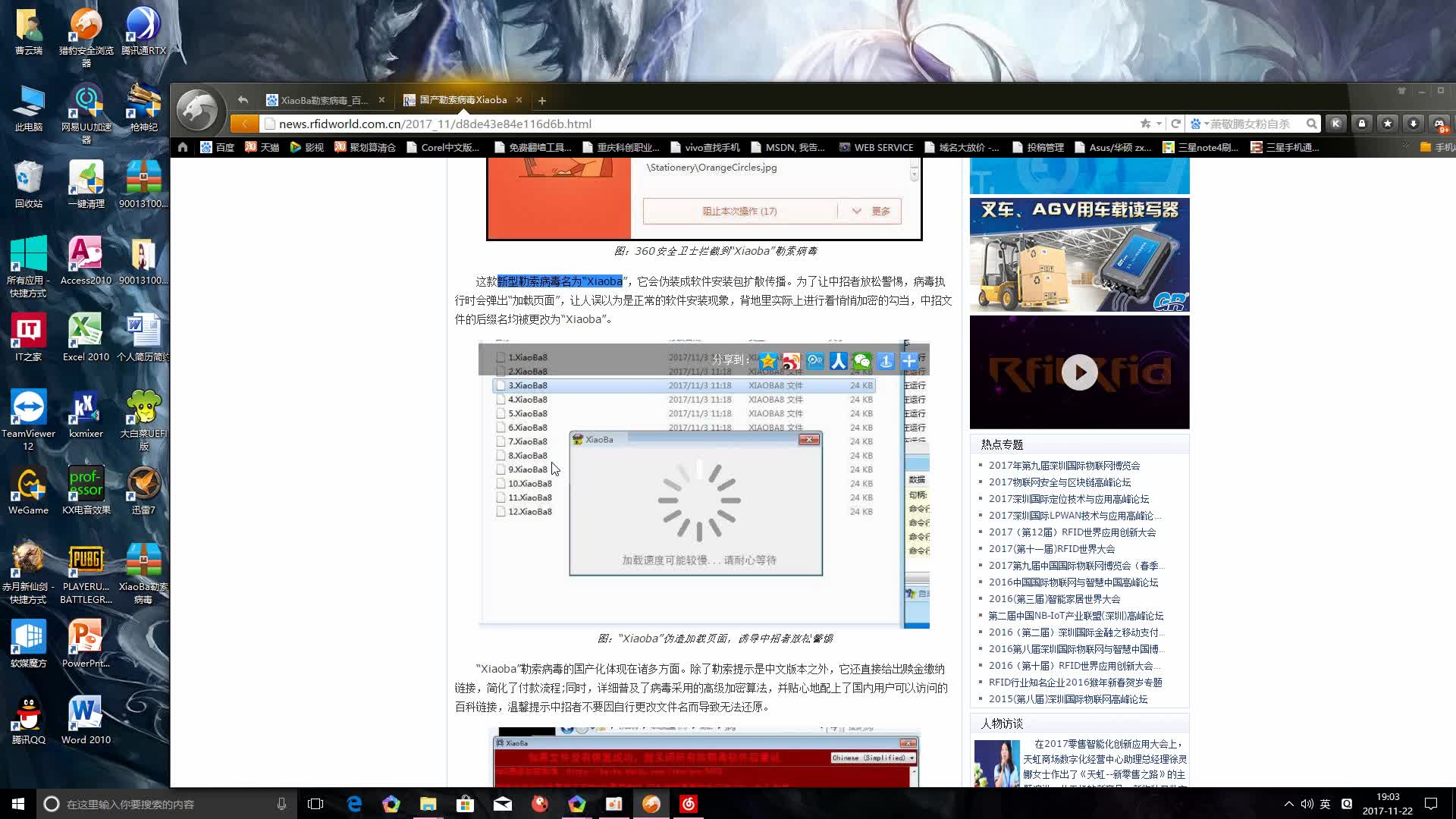This screenshot has height=819, width=1456.
Task: Select the 腾讯QQ desktop icon
Action: (28, 719)
